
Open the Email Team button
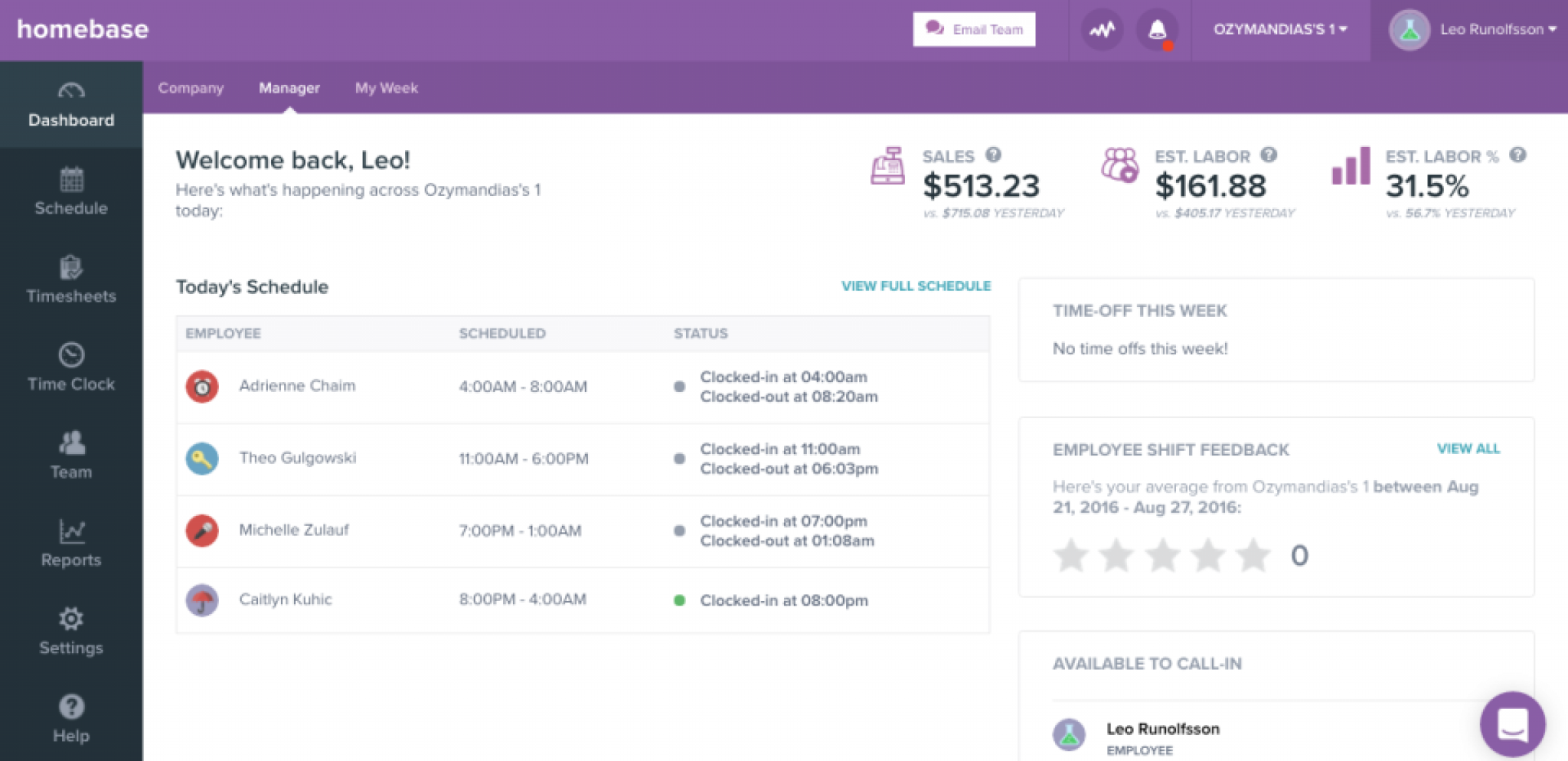(974, 29)
